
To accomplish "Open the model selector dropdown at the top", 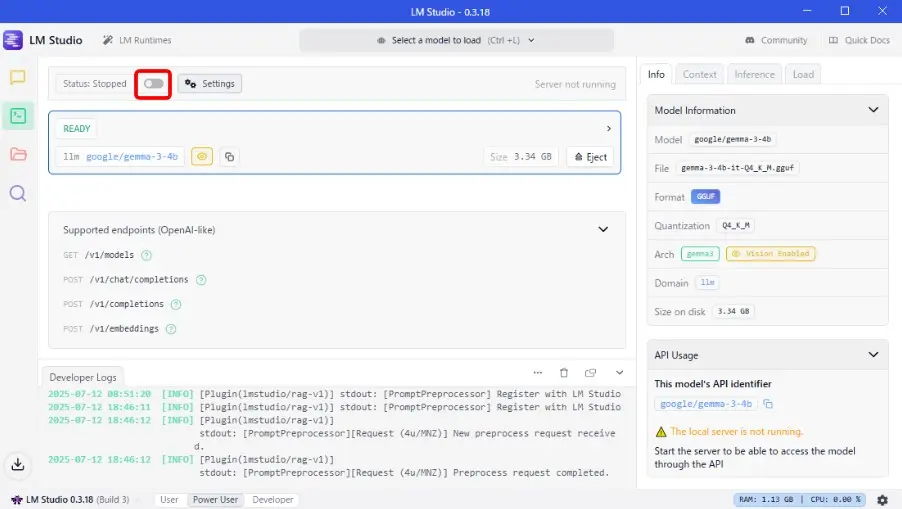I will [x=456, y=40].
